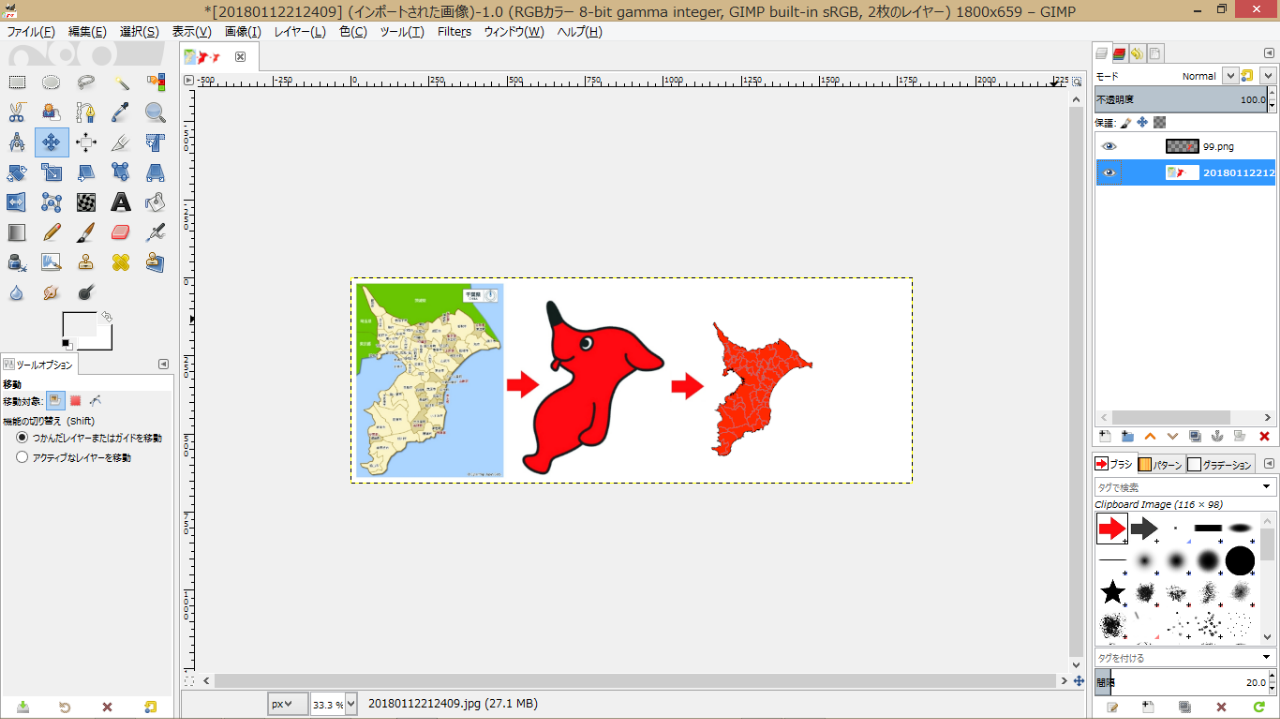Select the Color Picker eyedropper tool
Viewport: 1280px width, 719px height.
121,112
